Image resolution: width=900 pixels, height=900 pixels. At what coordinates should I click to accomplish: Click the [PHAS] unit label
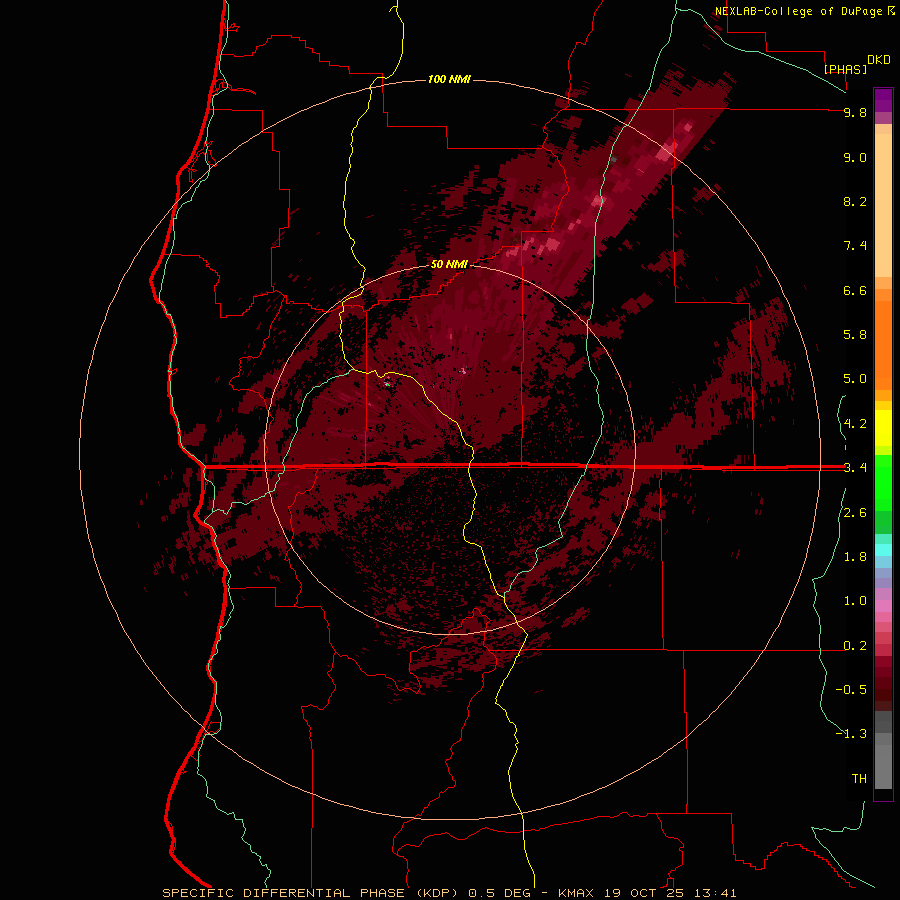point(845,69)
